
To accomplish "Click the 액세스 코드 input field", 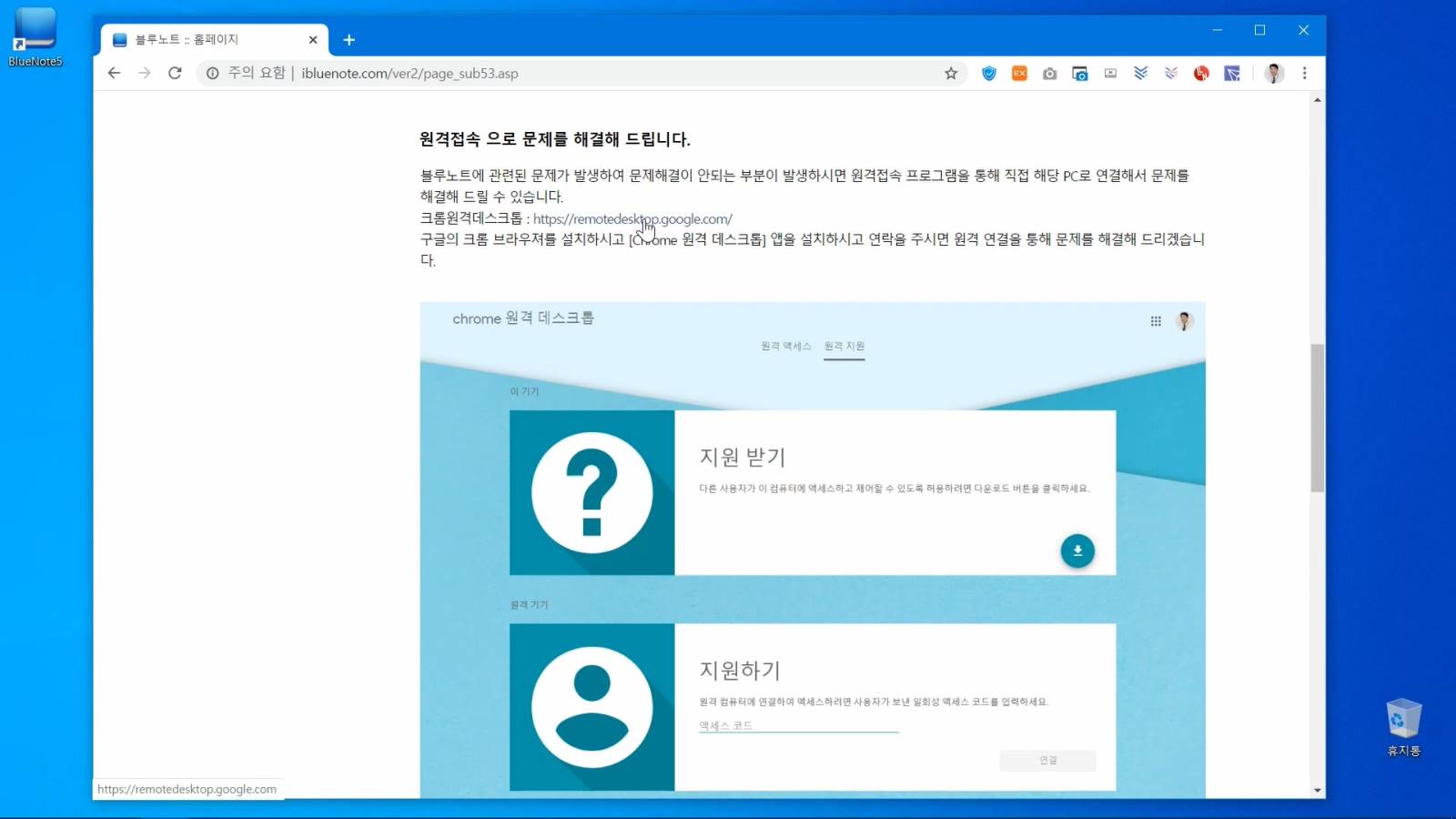I will tap(798, 725).
